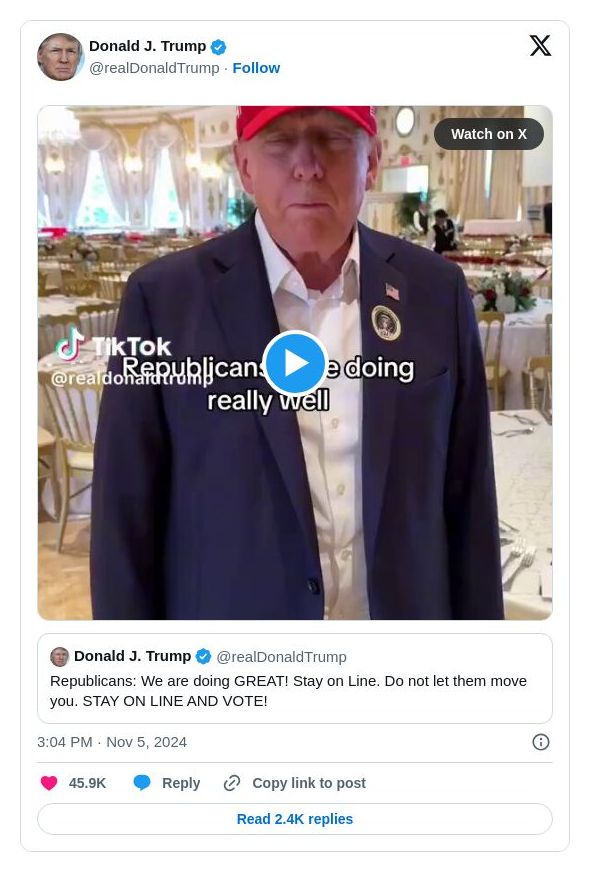Open the Read 2.4K replies link
This screenshot has width=590, height=872.
click(295, 819)
